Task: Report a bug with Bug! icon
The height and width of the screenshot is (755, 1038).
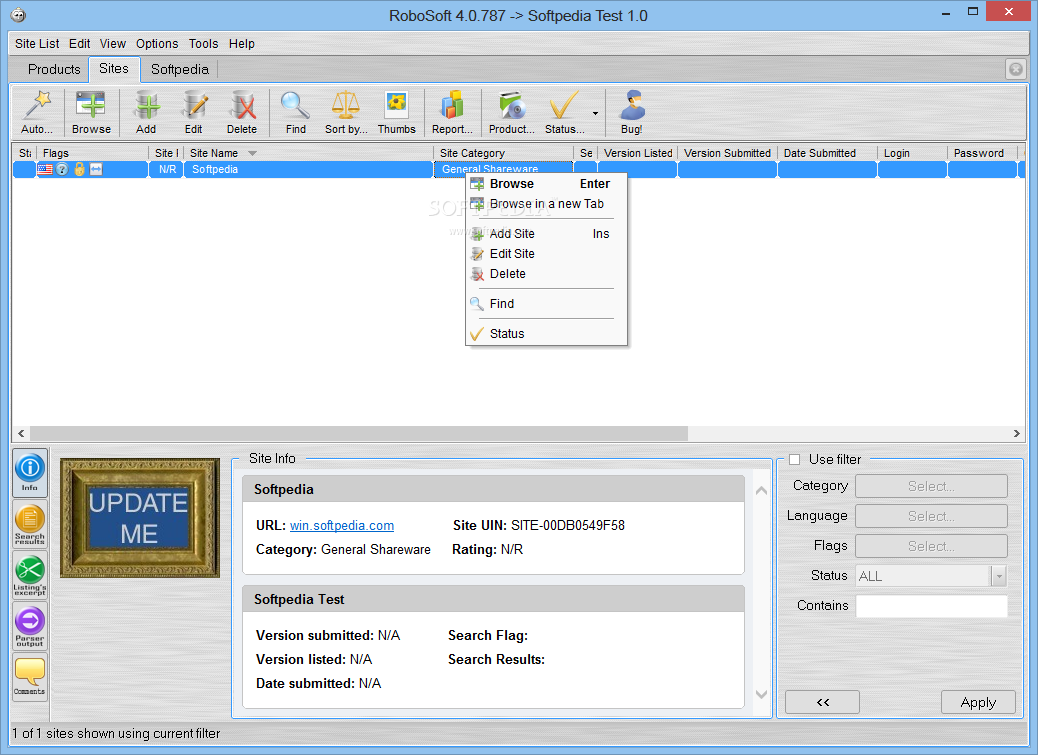Action: click(632, 112)
